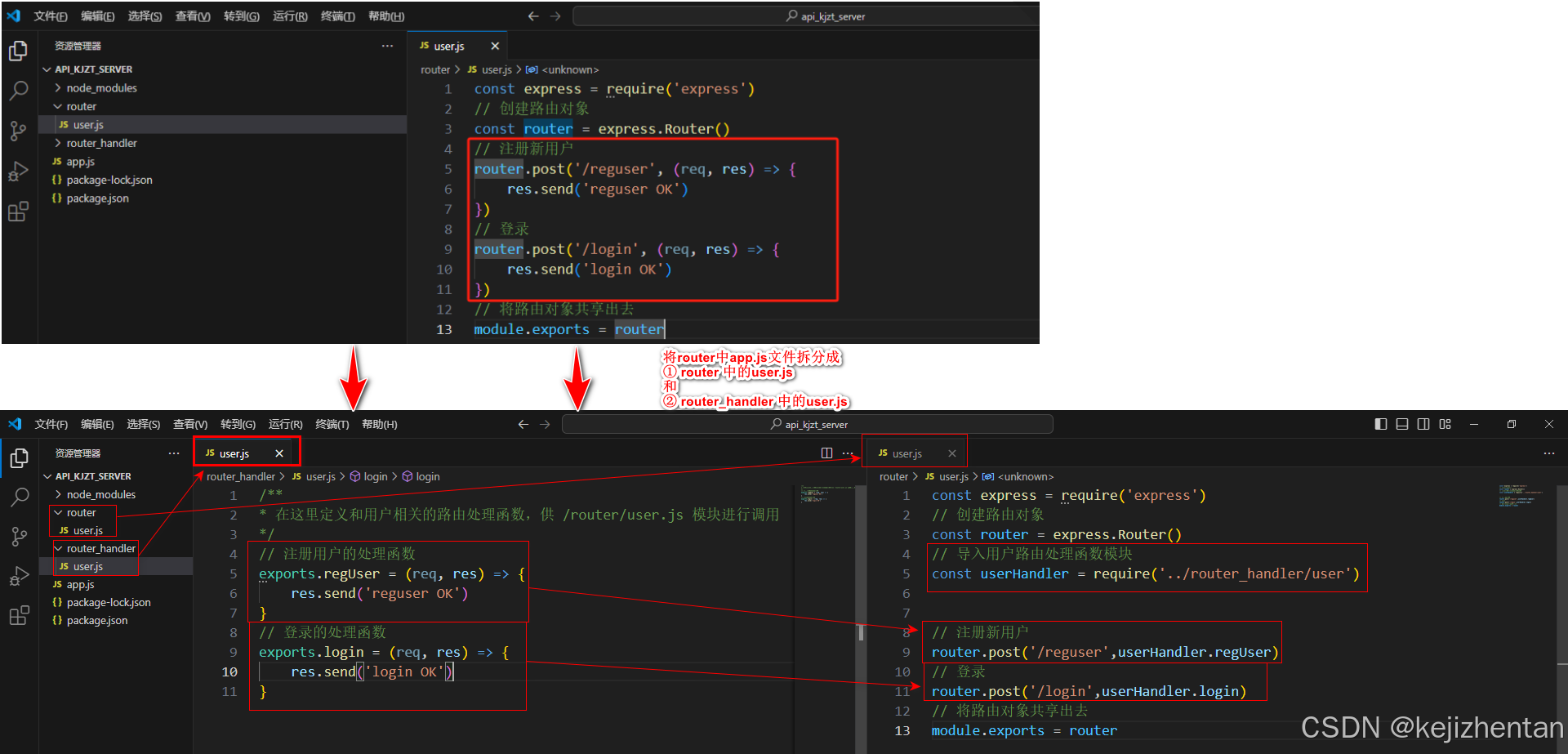Viewport: 1568px width, 754px height.
Task: Click back navigation arrow in lower window title bar
Action: 523,424
